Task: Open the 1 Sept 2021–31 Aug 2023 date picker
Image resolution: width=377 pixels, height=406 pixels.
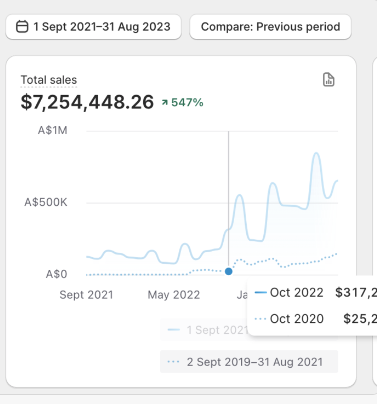Action: [93, 27]
